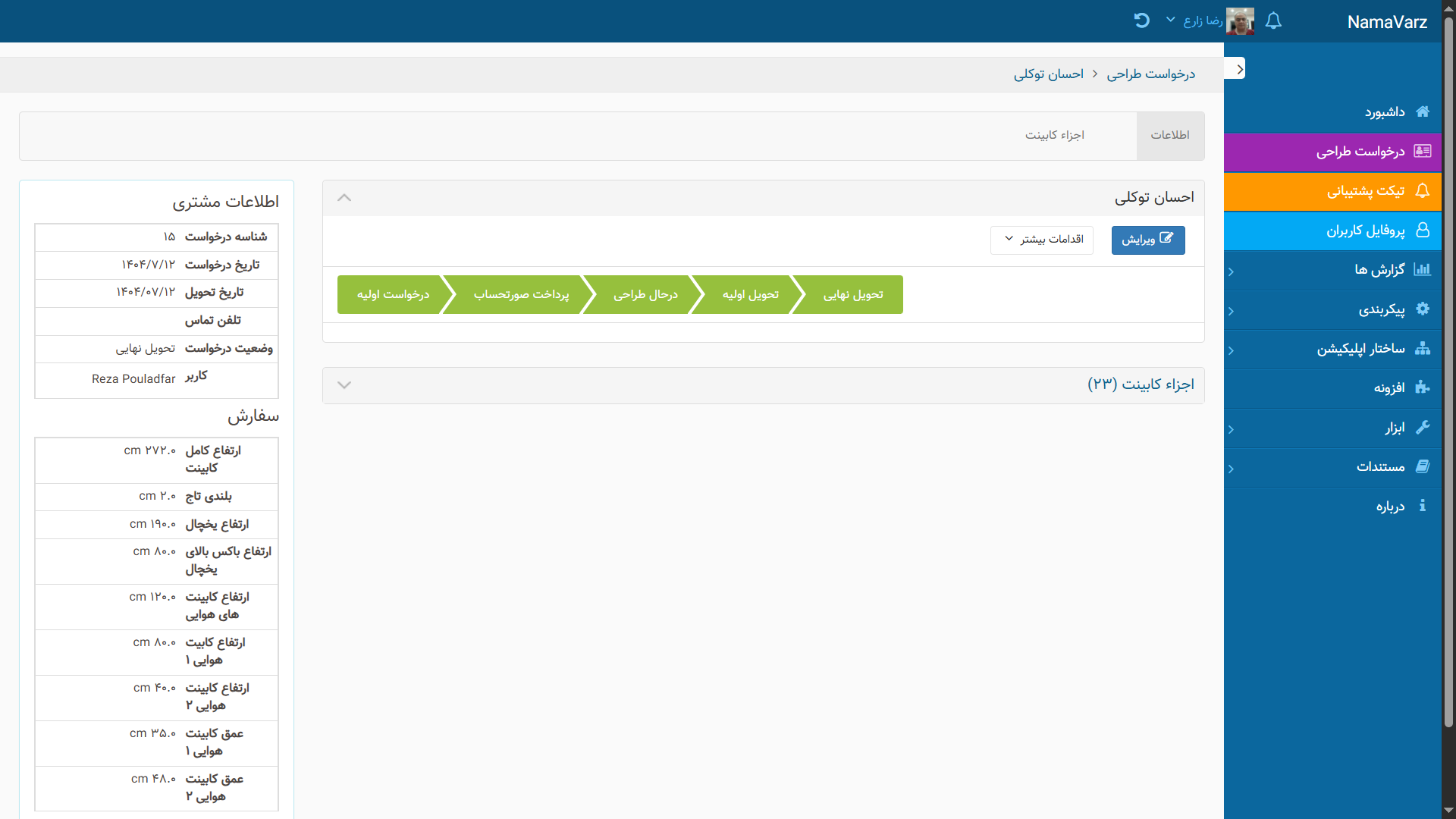
Task: Open the اقدامات بیشتر dropdown
Action: [1041, 240]
